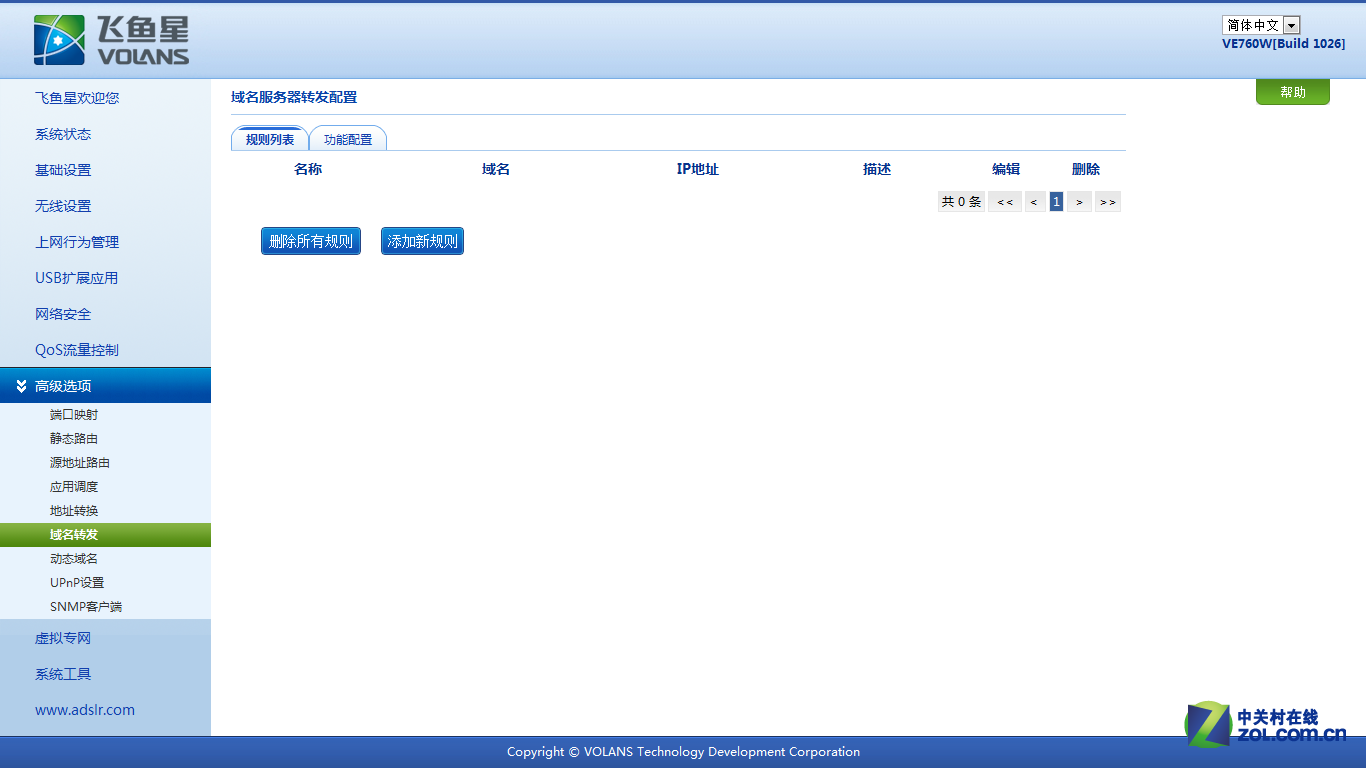Select page 1 in pagination
This screenshot has height=768, width=1366.
coord(1056,202)
